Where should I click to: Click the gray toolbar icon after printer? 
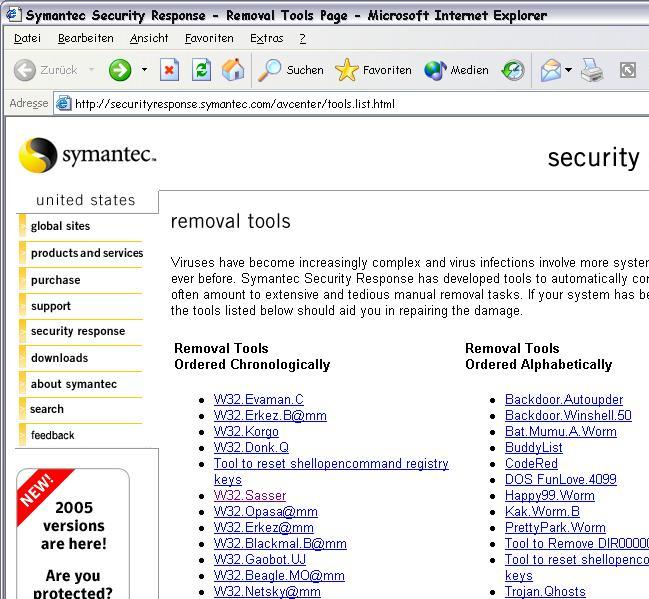click(x=627, y=70)
